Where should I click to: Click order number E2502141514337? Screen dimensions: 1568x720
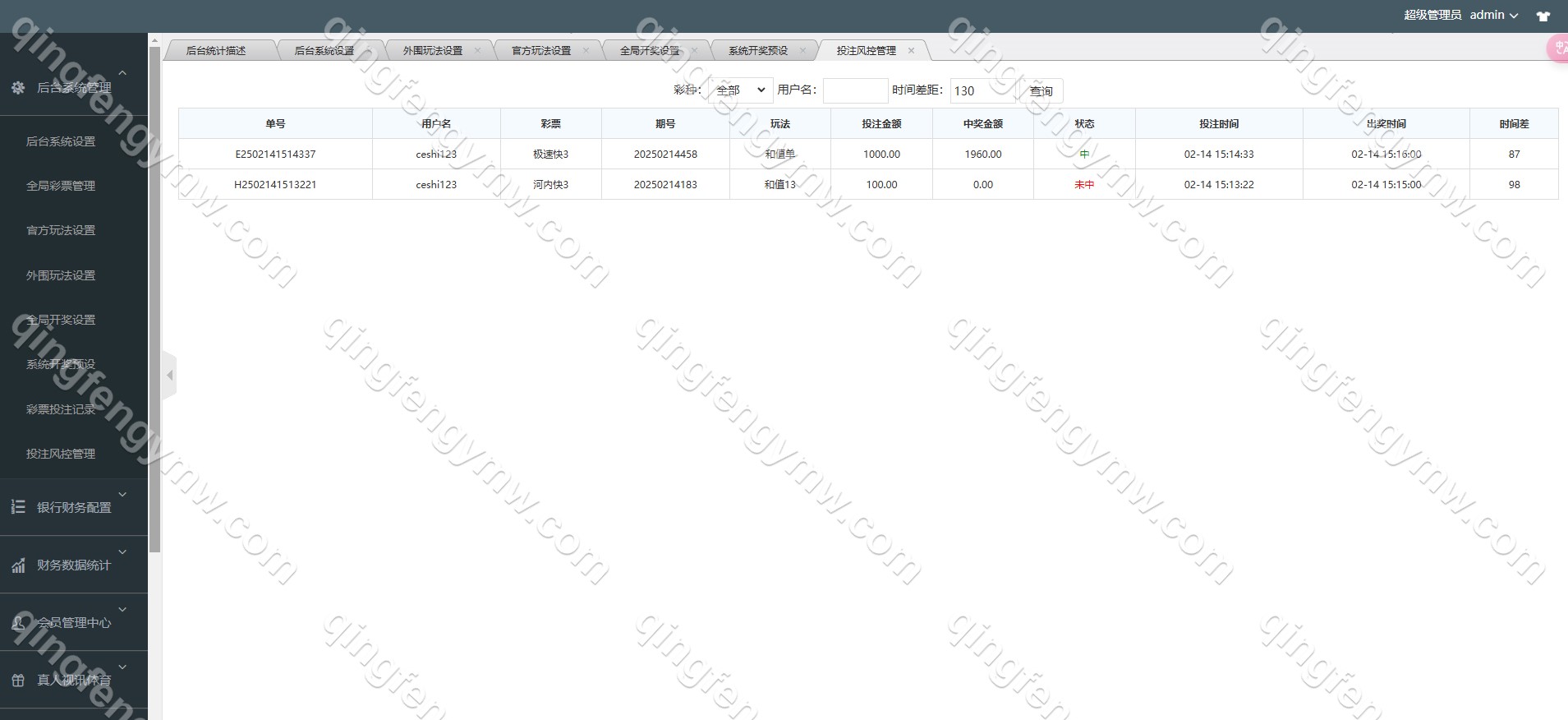(x=275, y=155)
